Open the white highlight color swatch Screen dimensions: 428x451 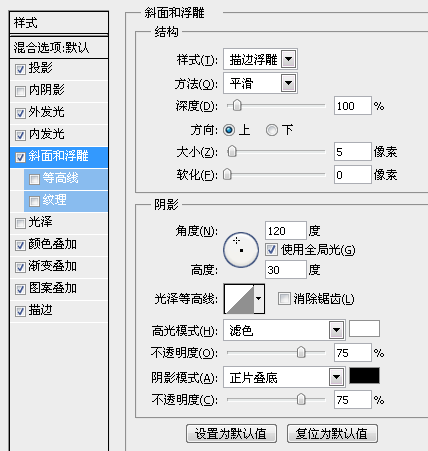coord(364,329)
